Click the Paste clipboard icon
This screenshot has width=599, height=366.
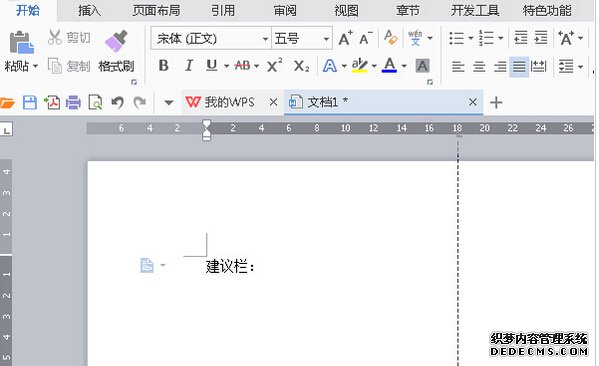click(21, 42)
